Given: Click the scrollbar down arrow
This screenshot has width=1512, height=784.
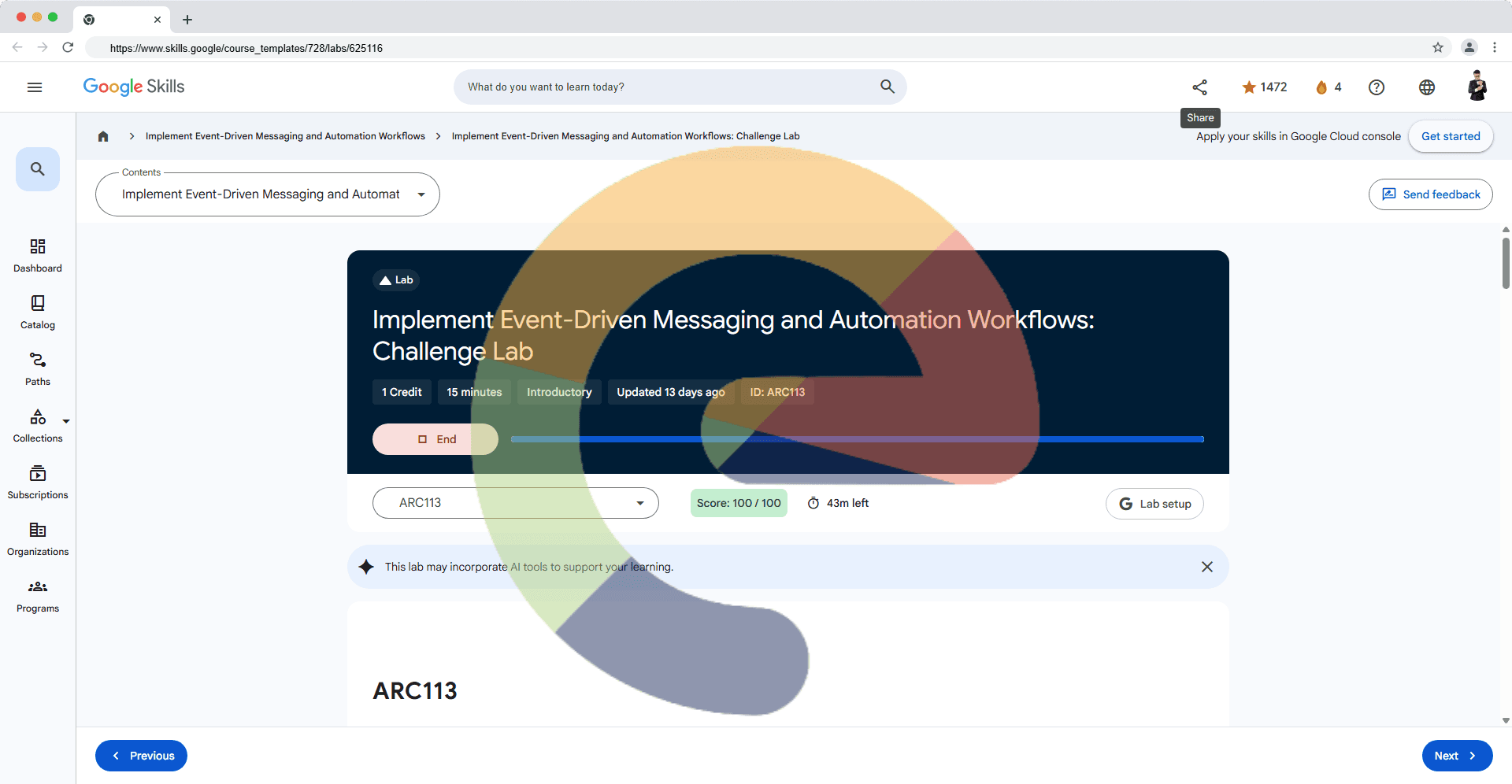Looking at the screenshot, I should pos(1506,720).
